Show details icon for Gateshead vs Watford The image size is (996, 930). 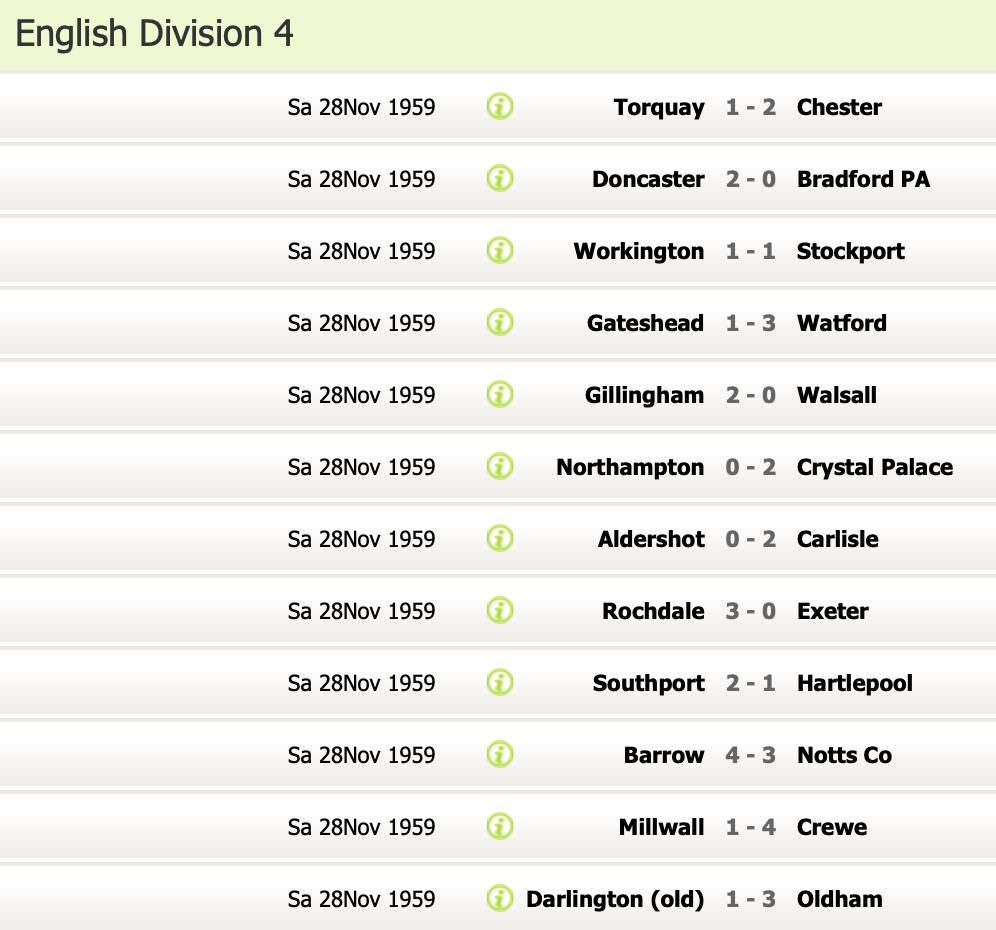coord(500,322)
